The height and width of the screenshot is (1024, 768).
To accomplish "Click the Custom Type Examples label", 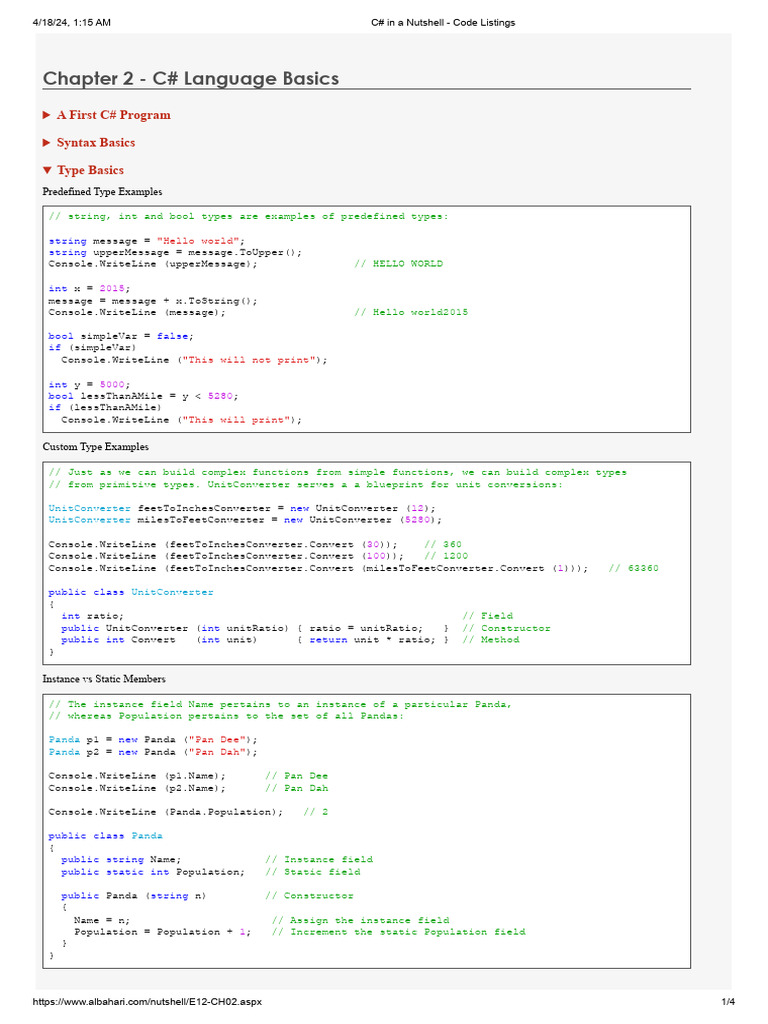I will point(95,447).
